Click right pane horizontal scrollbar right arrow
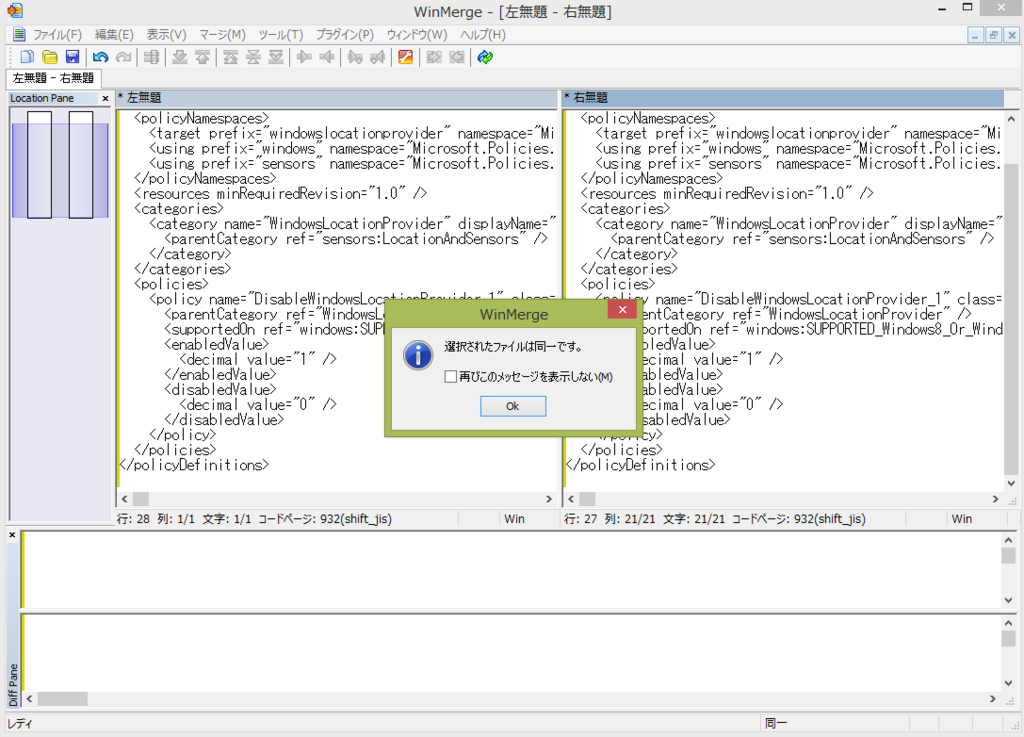Viewport: 1024px width, 737px height. click(996, 499)
